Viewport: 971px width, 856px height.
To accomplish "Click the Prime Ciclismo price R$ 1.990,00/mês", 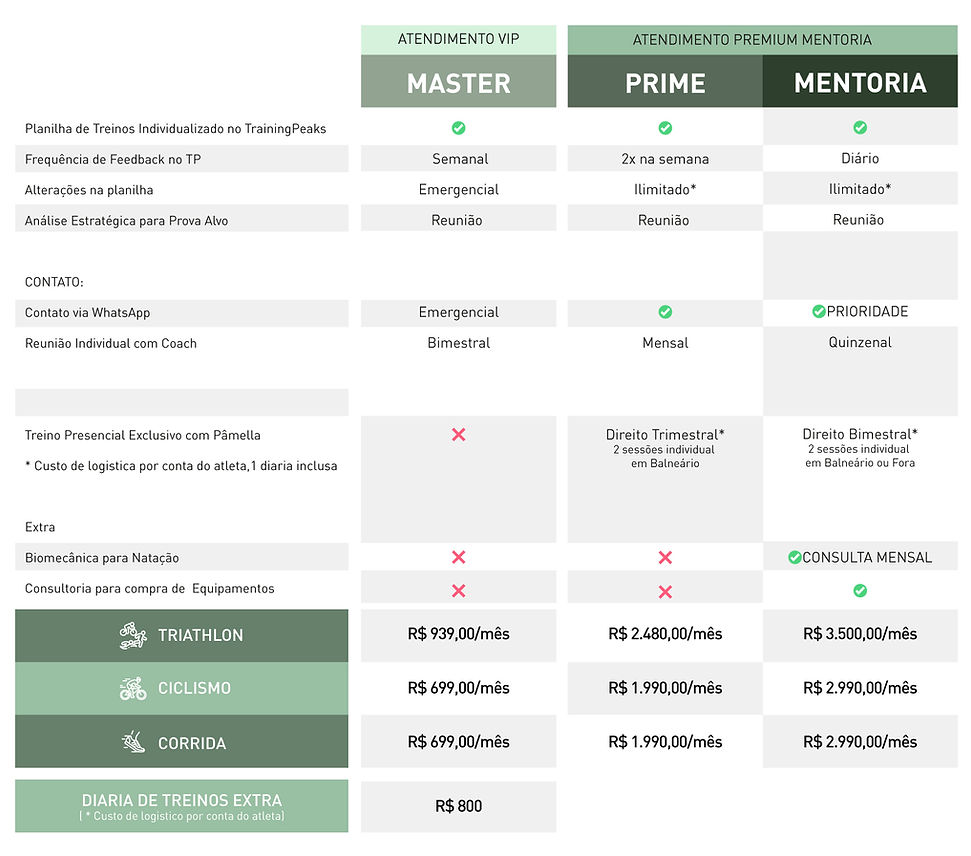I will tap(665, 688).
